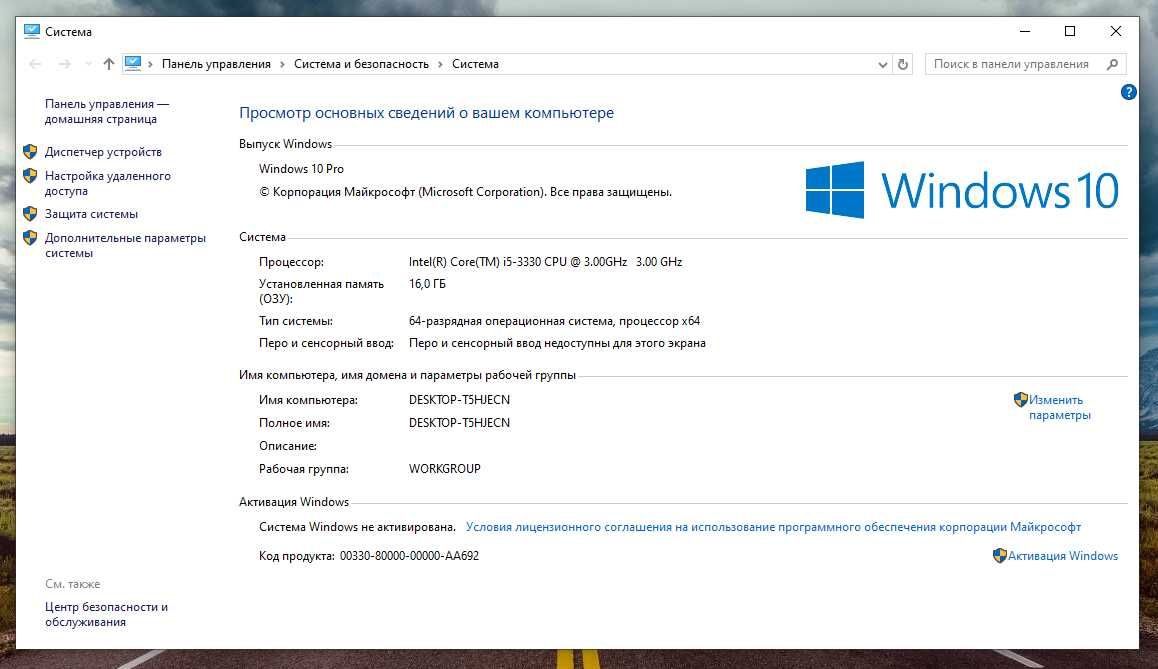
Task: Click the 64-разрядная операционная система text
Action: tap(555, 321)
